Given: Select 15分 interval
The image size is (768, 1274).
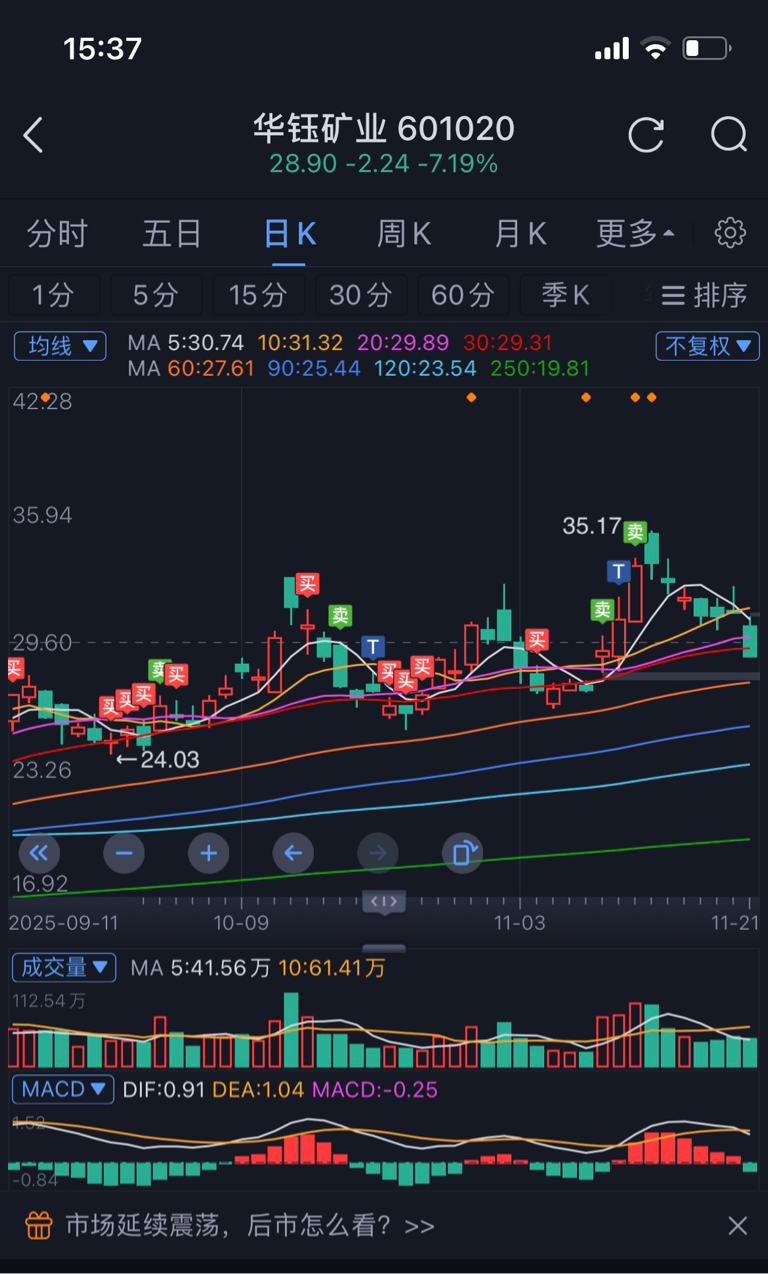Looking at the screenshot, I should pyautogui.click(x=258, y=295).
